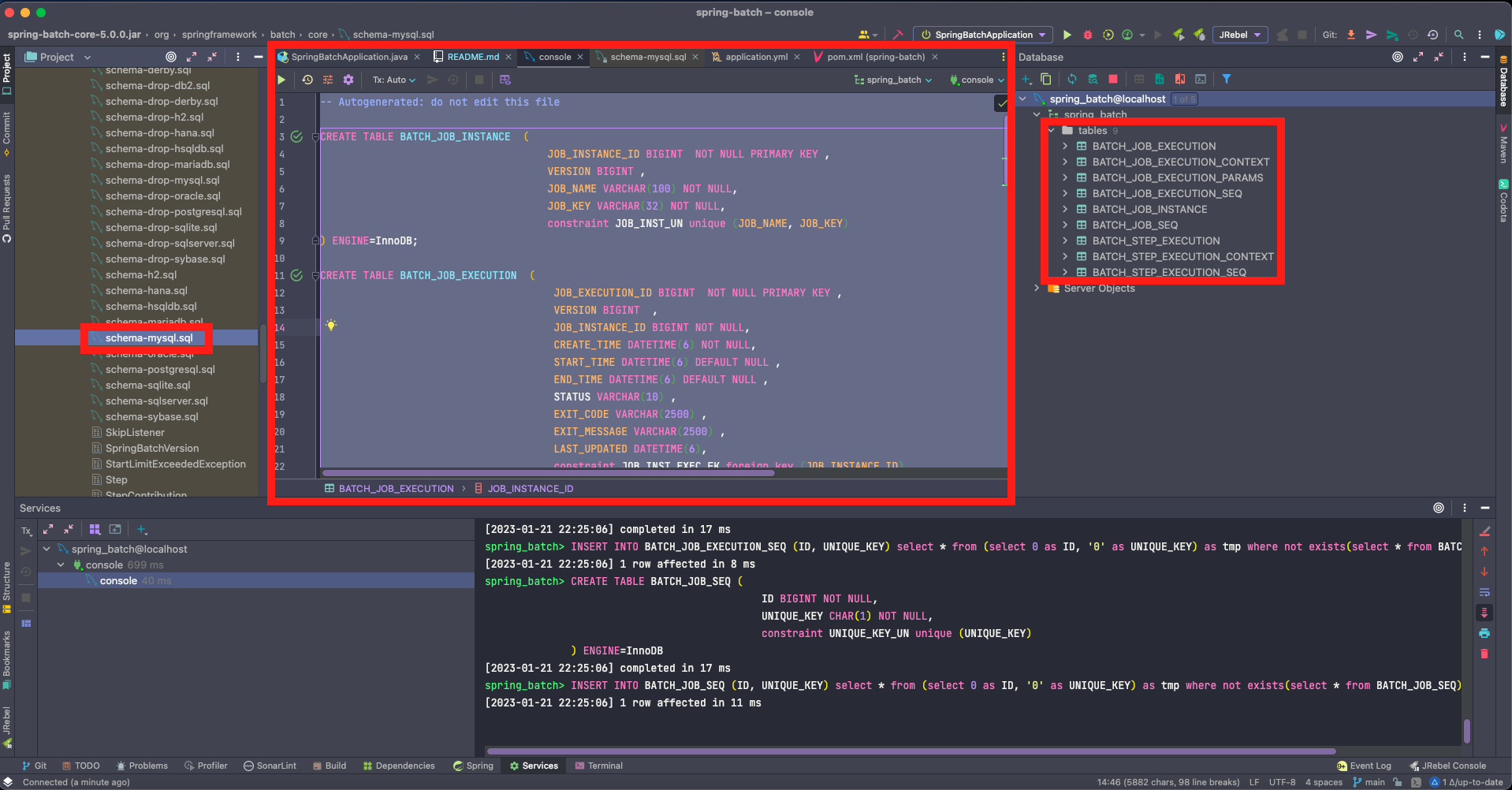Screen dimensions: 1512x790
Task: Click UTF-8 encoding in status bar
Action: [x=1282, y=782]
